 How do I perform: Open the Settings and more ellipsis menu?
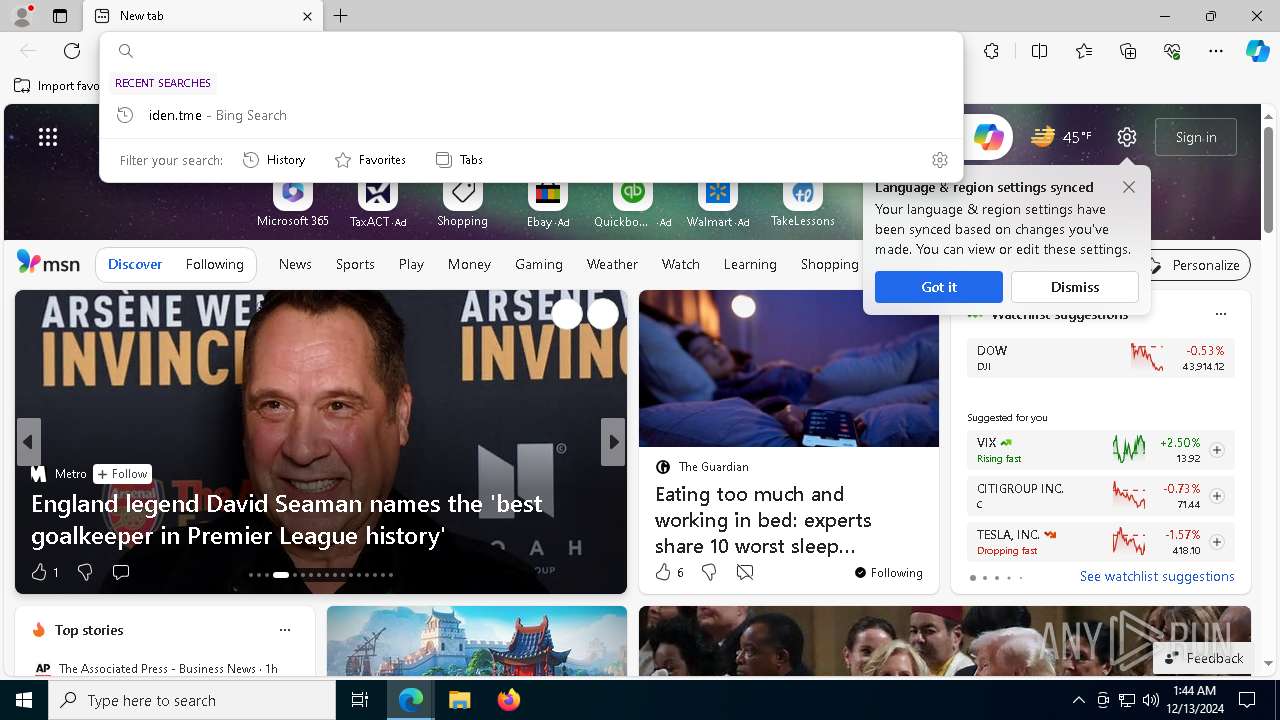[x=1216, y=51]
